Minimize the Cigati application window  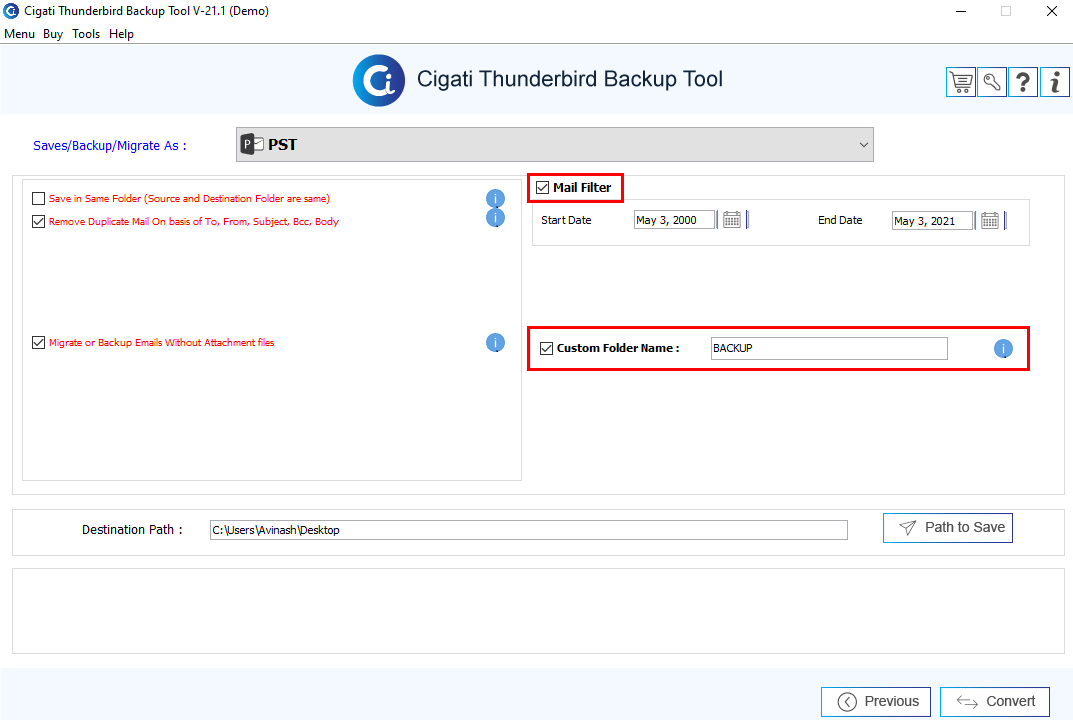961,11
